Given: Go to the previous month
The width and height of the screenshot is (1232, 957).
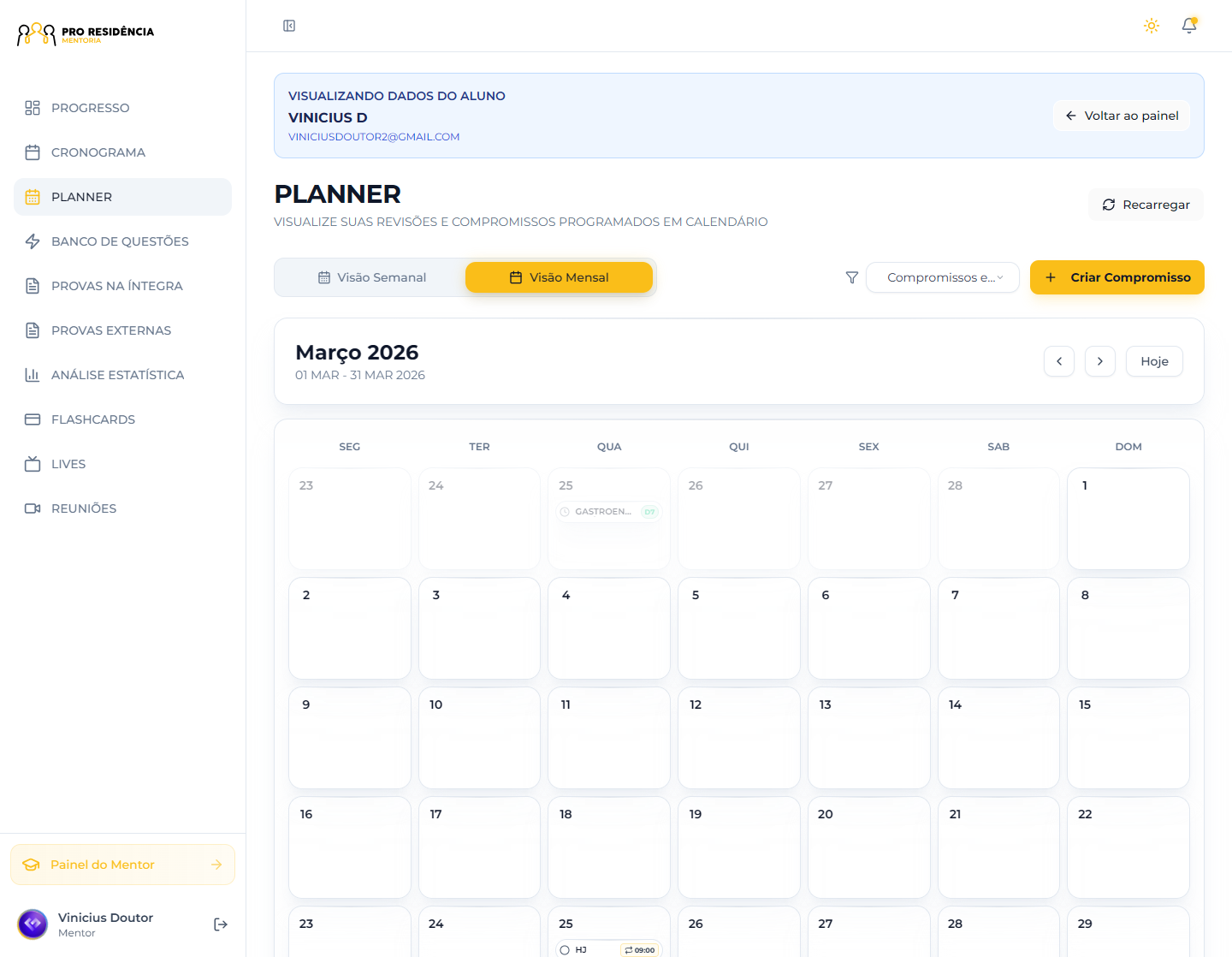Looking at the screenshot, I should [1059, 361].
